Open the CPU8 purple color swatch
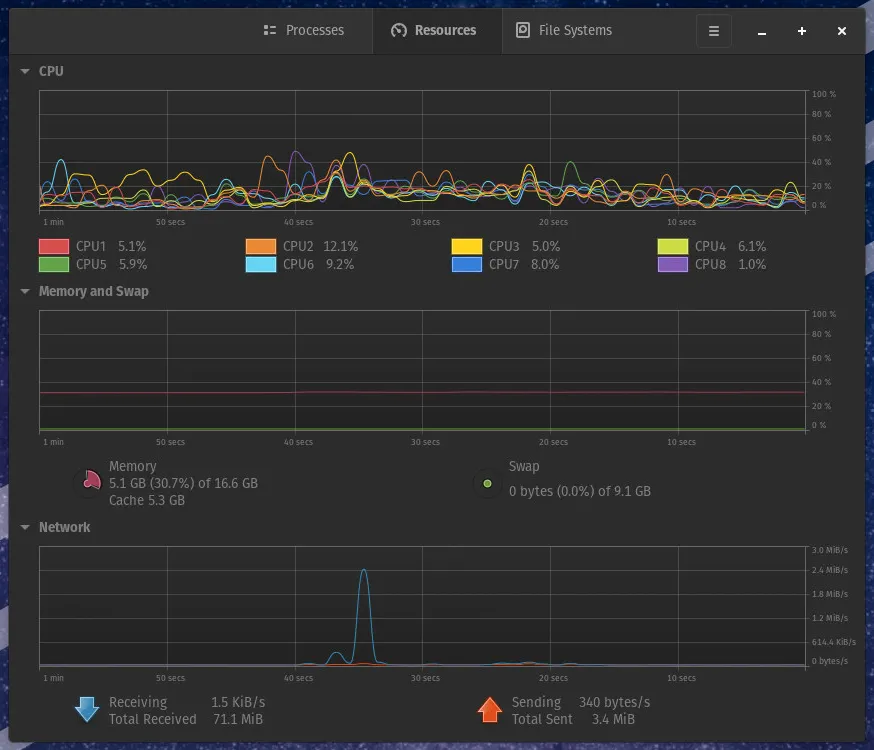Image resolution: width=874 pixels, height=750 pixels. (x=673, y=264)
